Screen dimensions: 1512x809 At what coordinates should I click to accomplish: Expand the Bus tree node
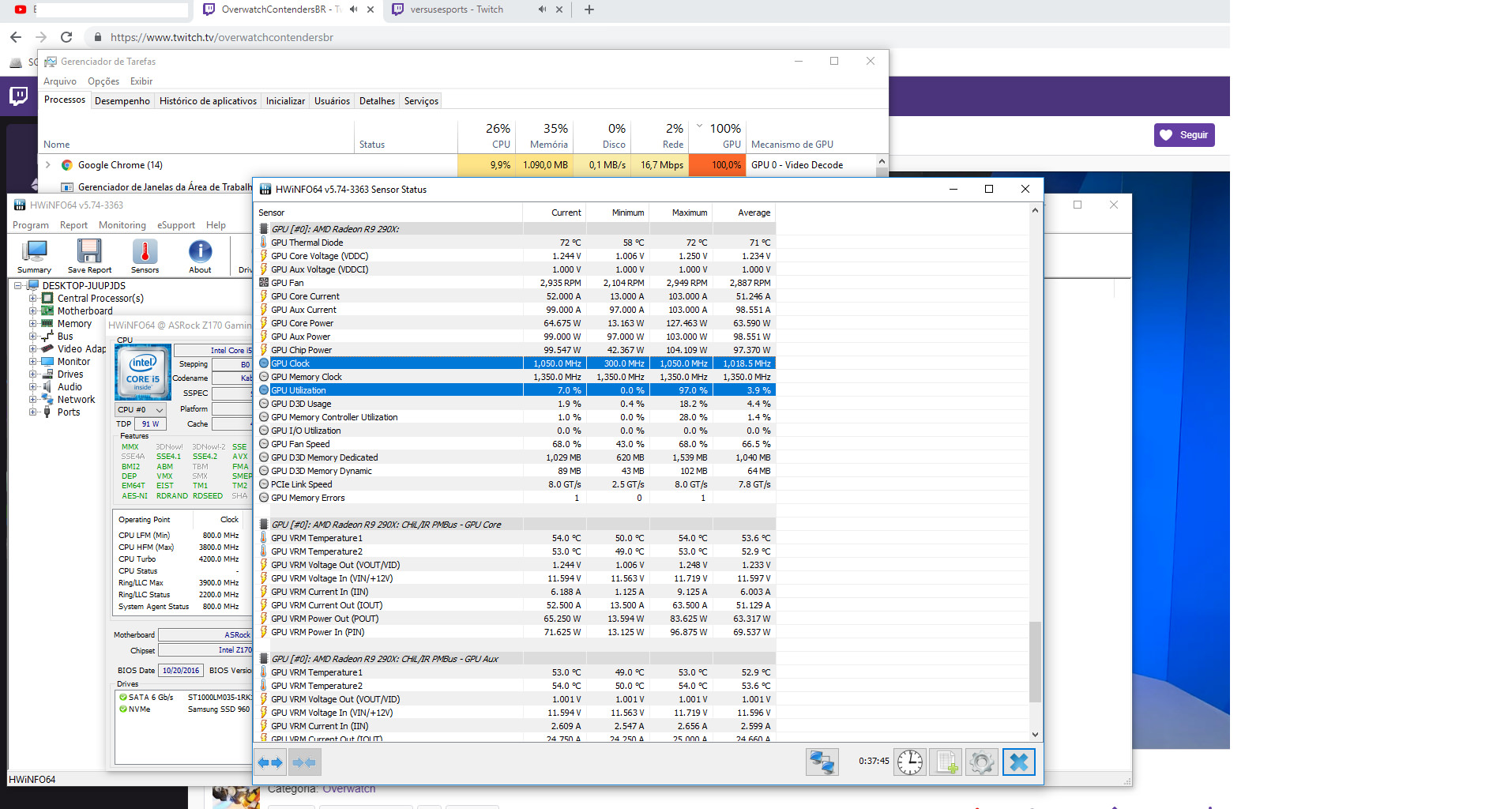point(33,337)
